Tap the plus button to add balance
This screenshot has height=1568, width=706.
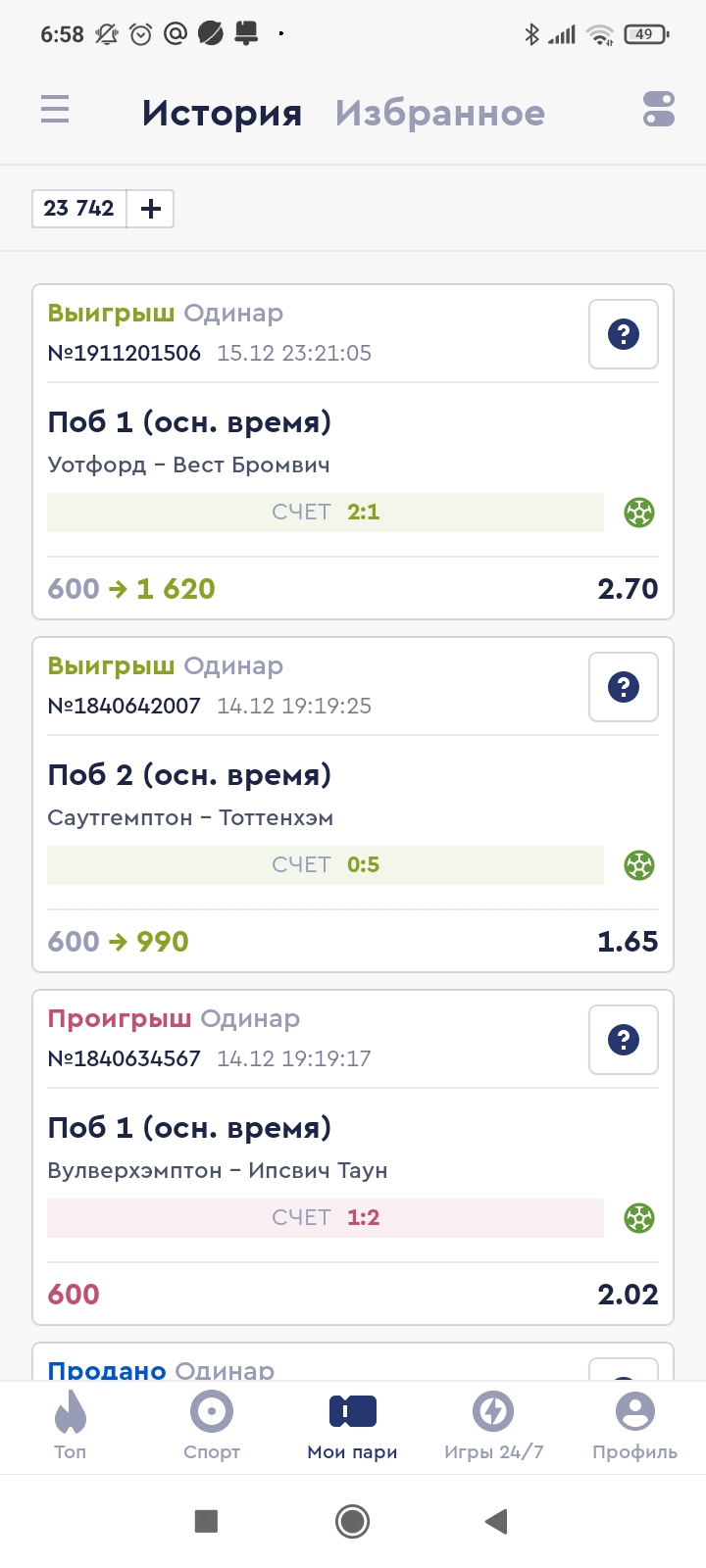point(151,209)
